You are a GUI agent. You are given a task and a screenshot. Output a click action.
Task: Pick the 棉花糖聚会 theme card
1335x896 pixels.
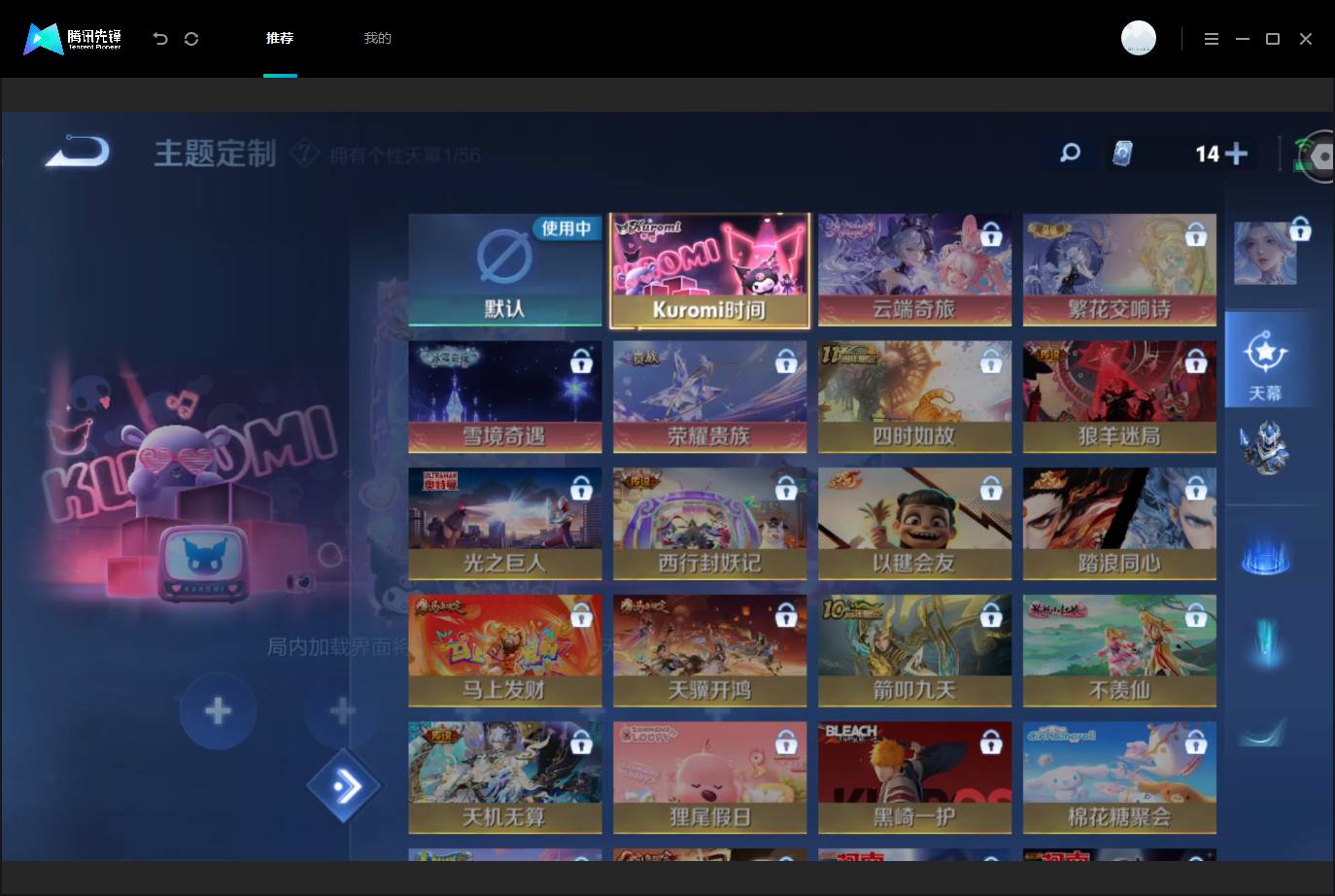coord(1119,777)
